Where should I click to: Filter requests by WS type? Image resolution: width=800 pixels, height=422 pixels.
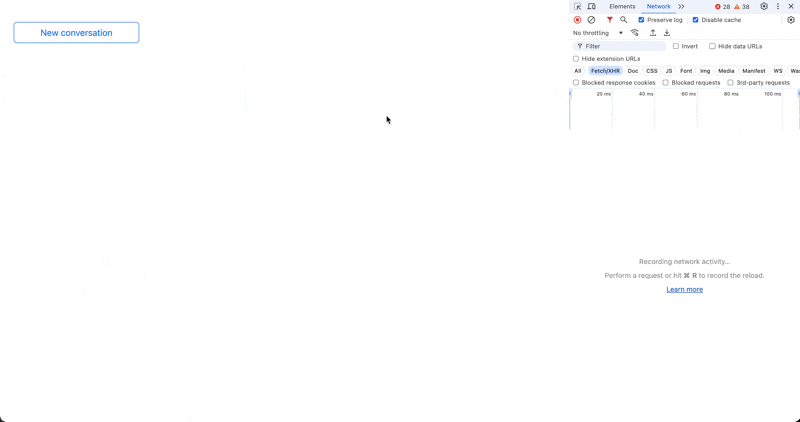(778, 71)
